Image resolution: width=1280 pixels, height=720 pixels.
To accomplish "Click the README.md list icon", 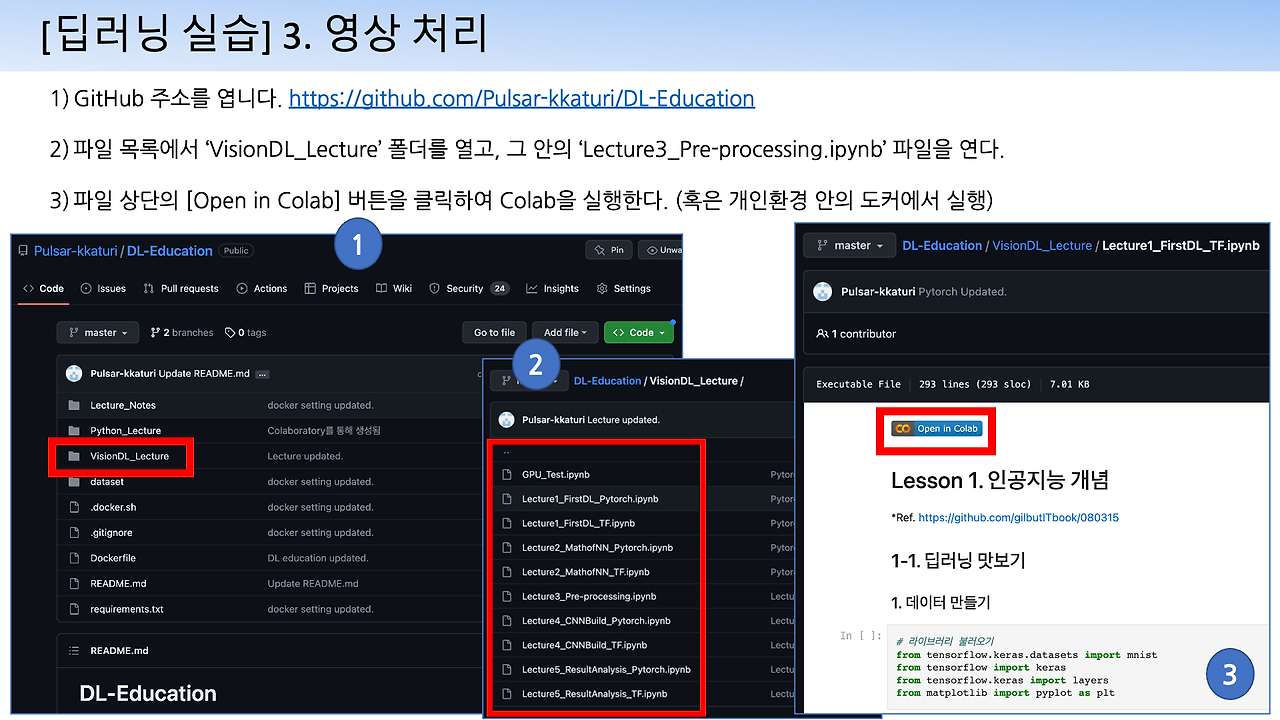I will click(x=72, y=650).
